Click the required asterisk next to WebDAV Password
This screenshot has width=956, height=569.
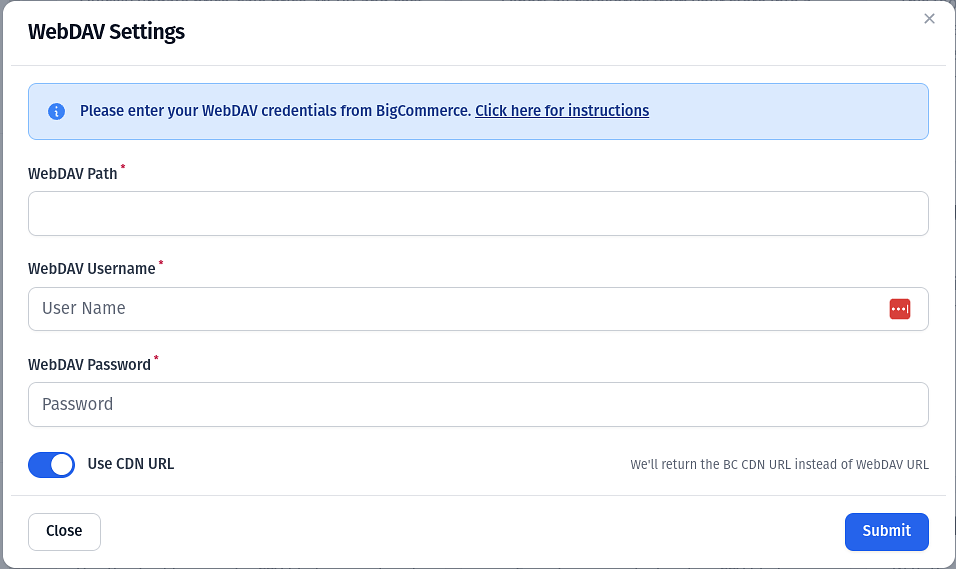[x=156, y=357]
